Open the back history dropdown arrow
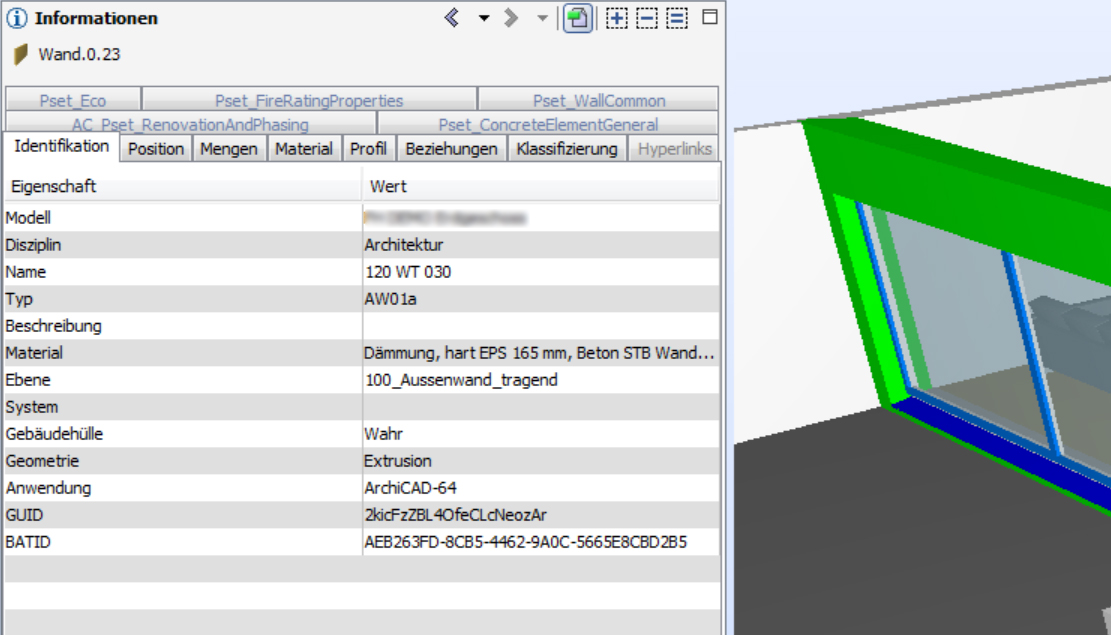1111x635 pixels. [484, 18]
